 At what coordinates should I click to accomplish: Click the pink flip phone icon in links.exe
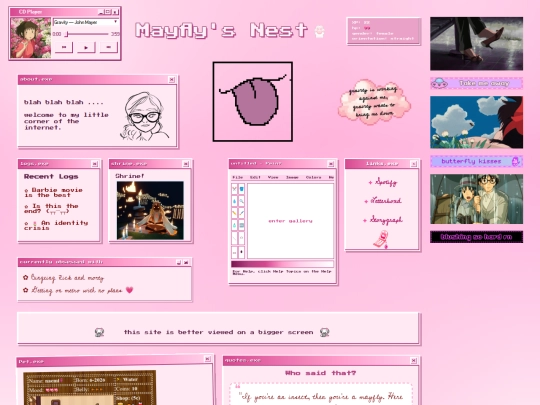(381, 240)
